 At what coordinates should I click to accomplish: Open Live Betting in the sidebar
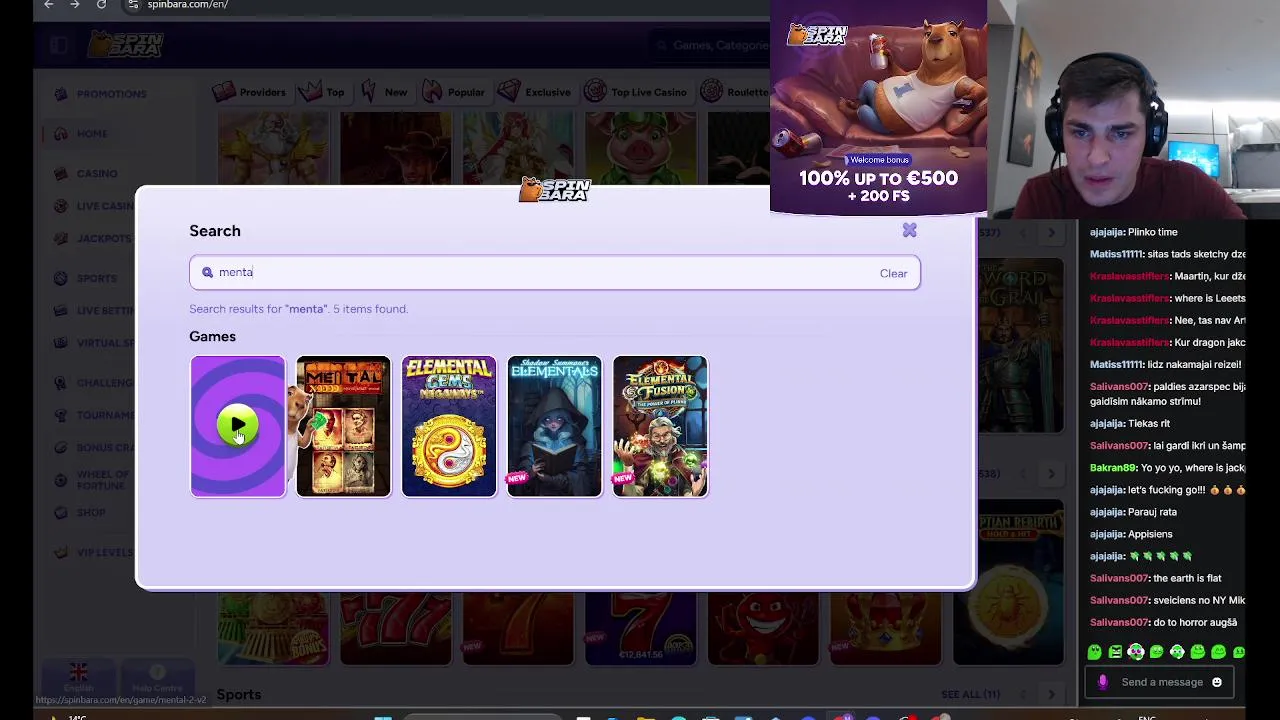(105, 310)
